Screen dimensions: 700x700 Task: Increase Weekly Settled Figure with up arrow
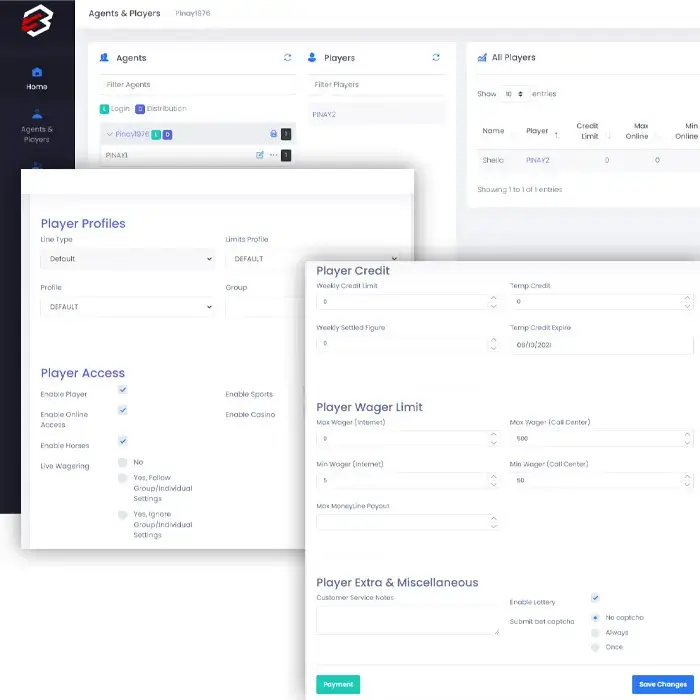click(x=493, y=340)
